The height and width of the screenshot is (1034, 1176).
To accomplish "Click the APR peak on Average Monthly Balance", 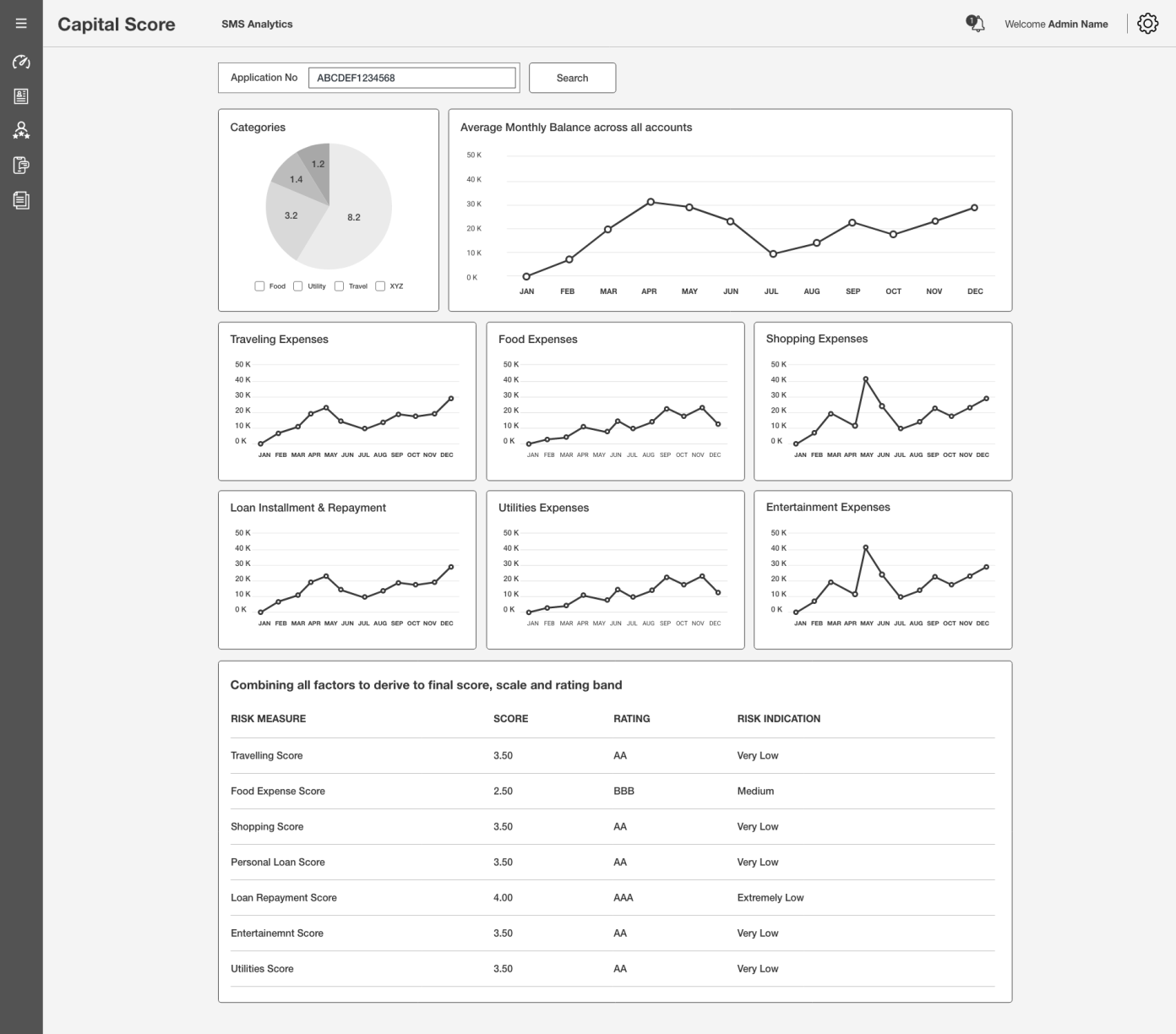I will (649, 201).
